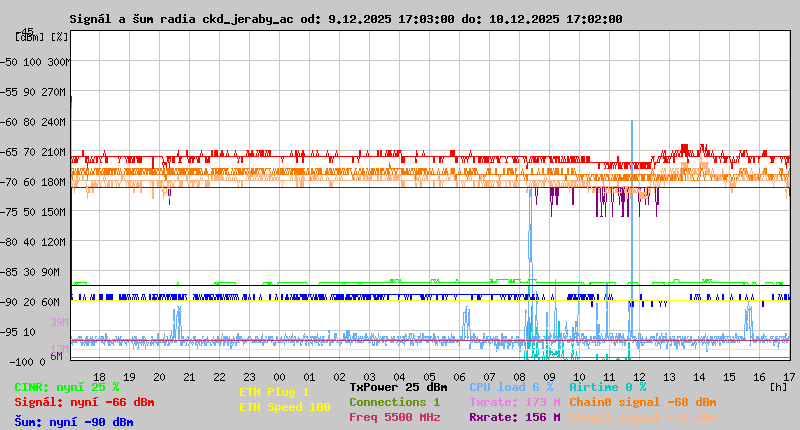
Task: Click the 'CPU load 6 %' legend label
Action: click(x=511, y=387)
